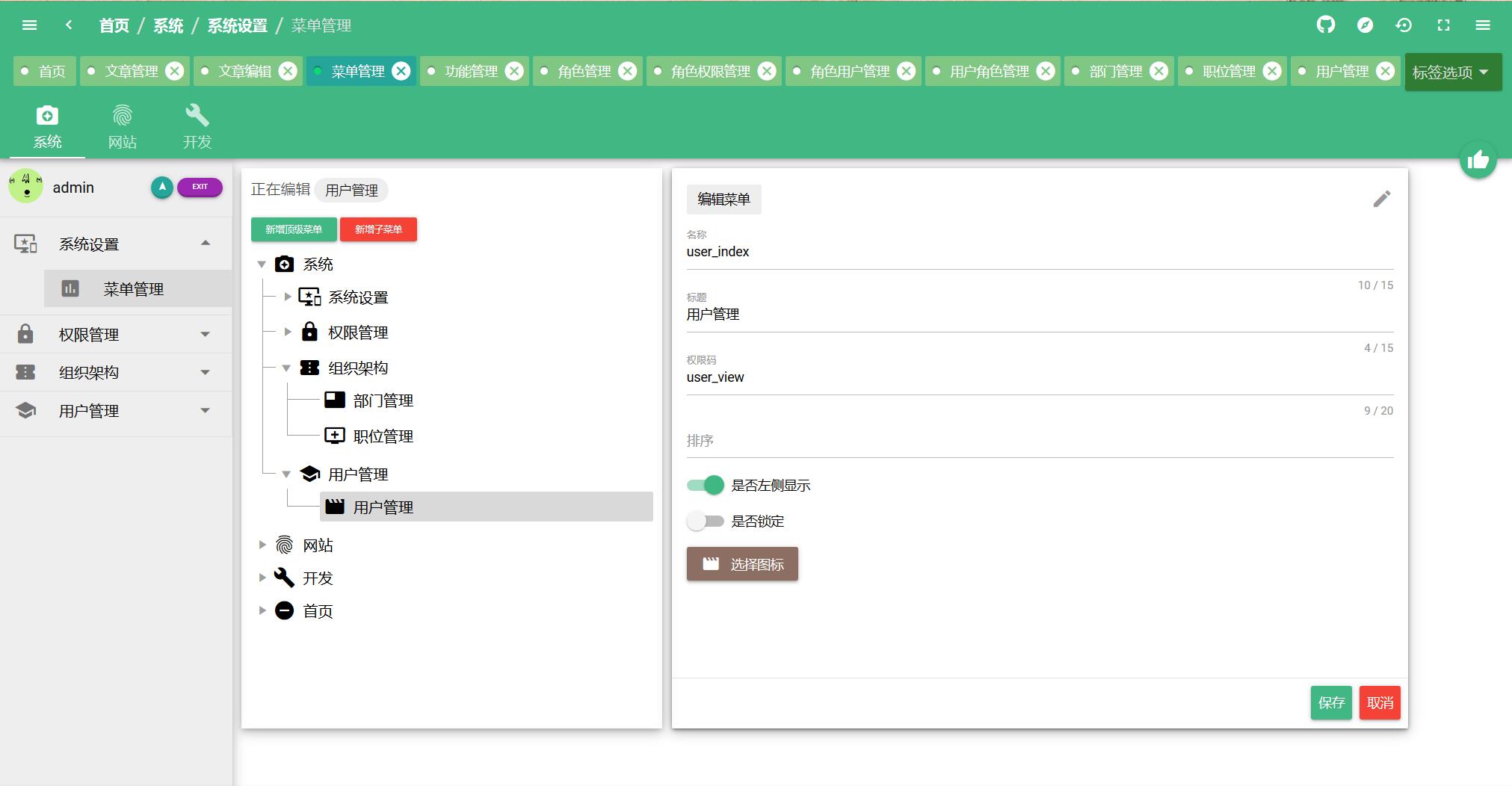Expand the 首页 tree node
This screenshot has width=1512, height=786.
(x=262, y=610)
